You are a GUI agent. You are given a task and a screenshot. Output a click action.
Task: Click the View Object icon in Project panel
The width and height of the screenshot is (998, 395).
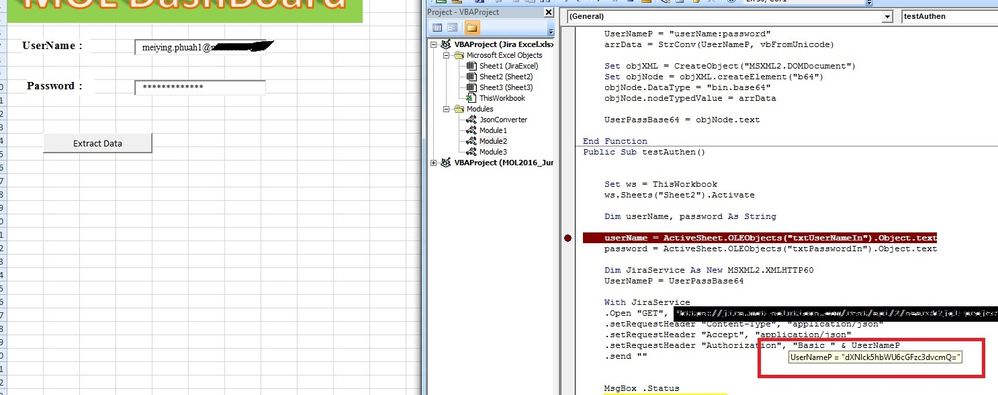click(x=453, y=27)
